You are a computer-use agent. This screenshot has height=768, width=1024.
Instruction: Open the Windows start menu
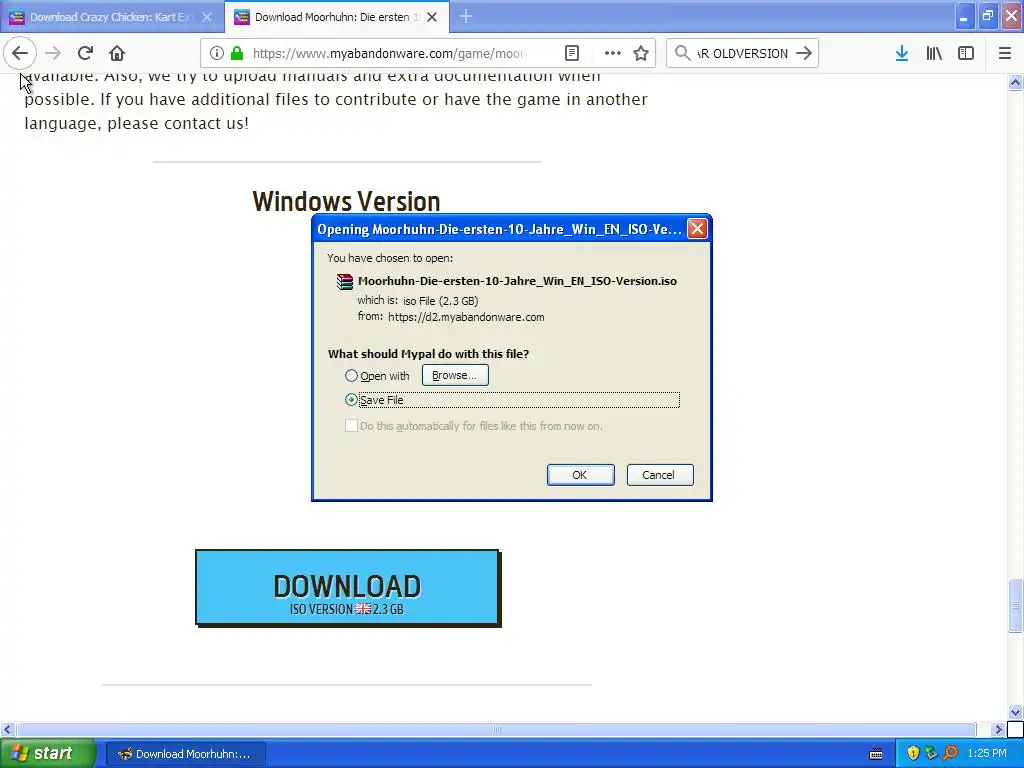click(48, 753)
